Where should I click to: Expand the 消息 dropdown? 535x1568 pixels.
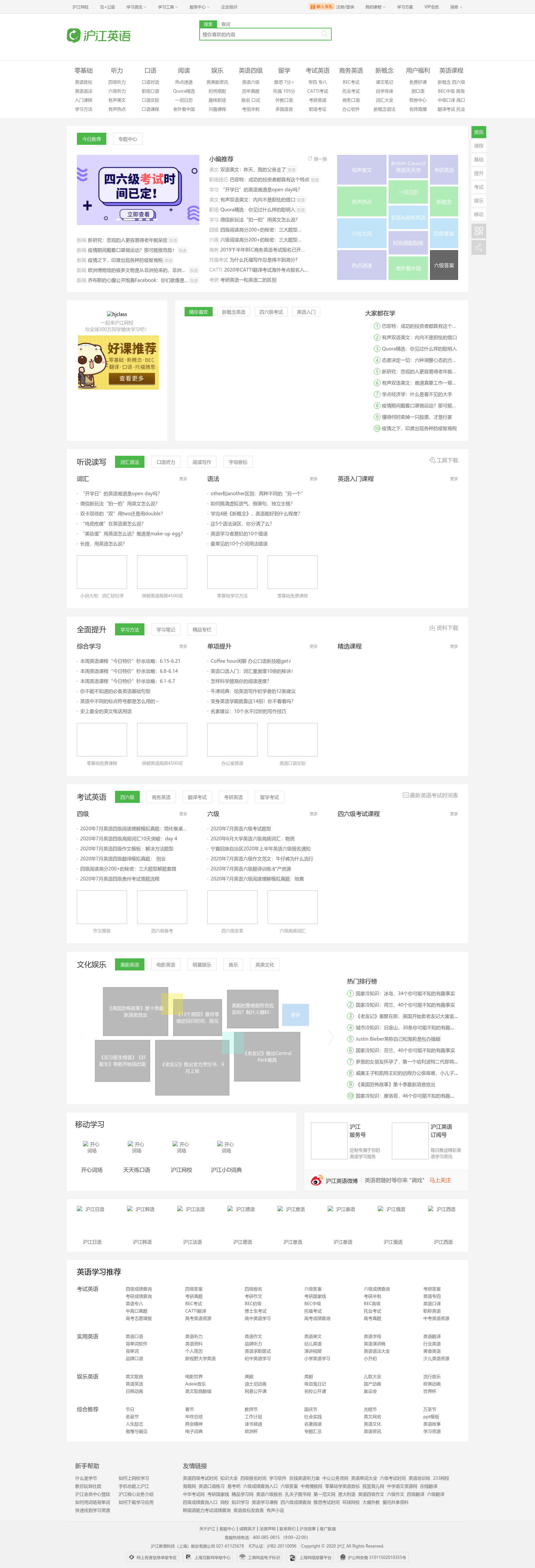456,7
